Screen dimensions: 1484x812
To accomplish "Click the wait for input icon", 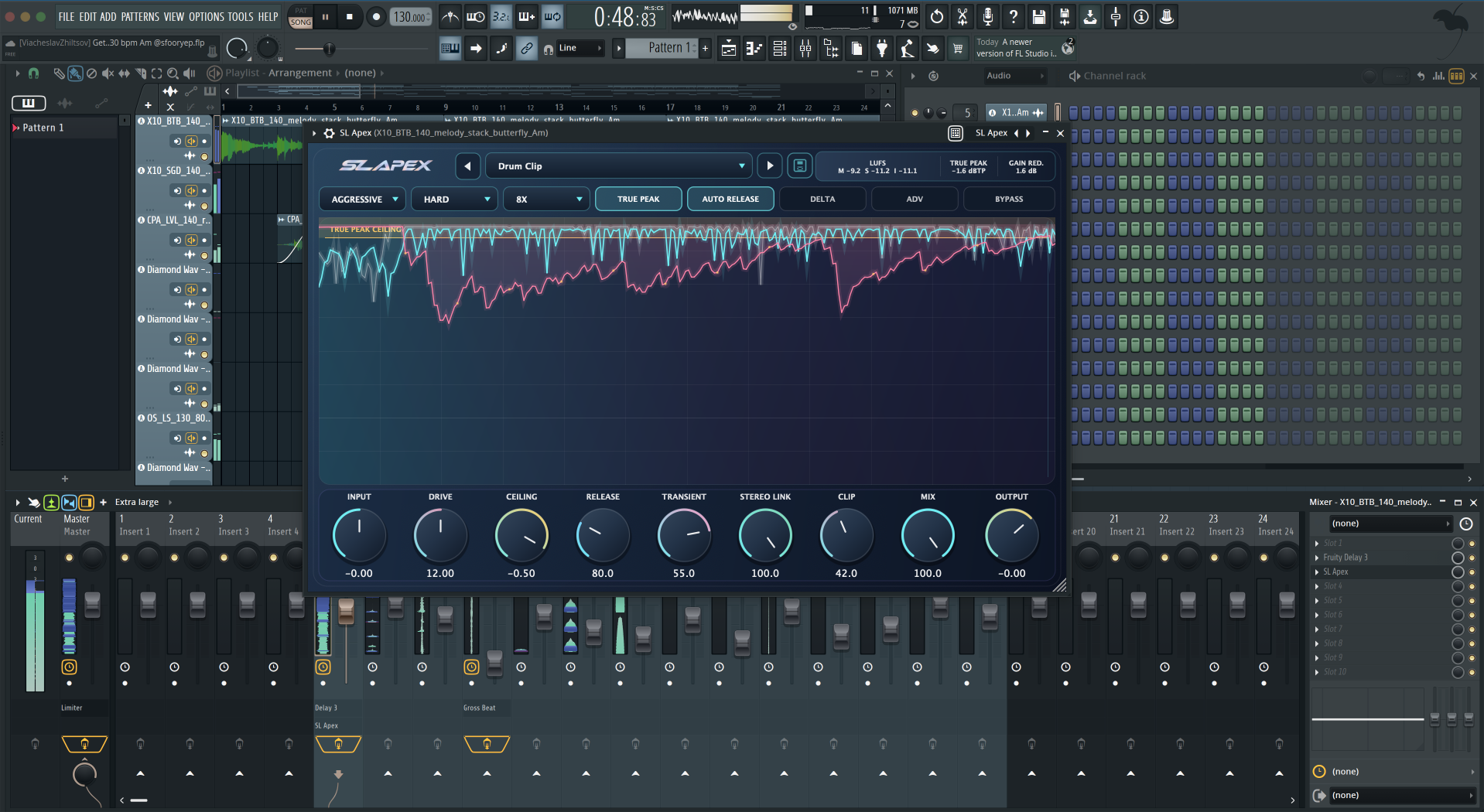I will [475, 16].
